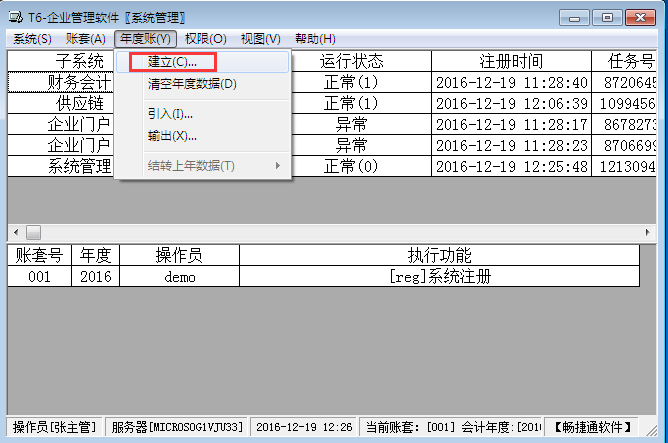Select the [reg]系统注册 task cell
668x443 pixels.
click(439, 276)
